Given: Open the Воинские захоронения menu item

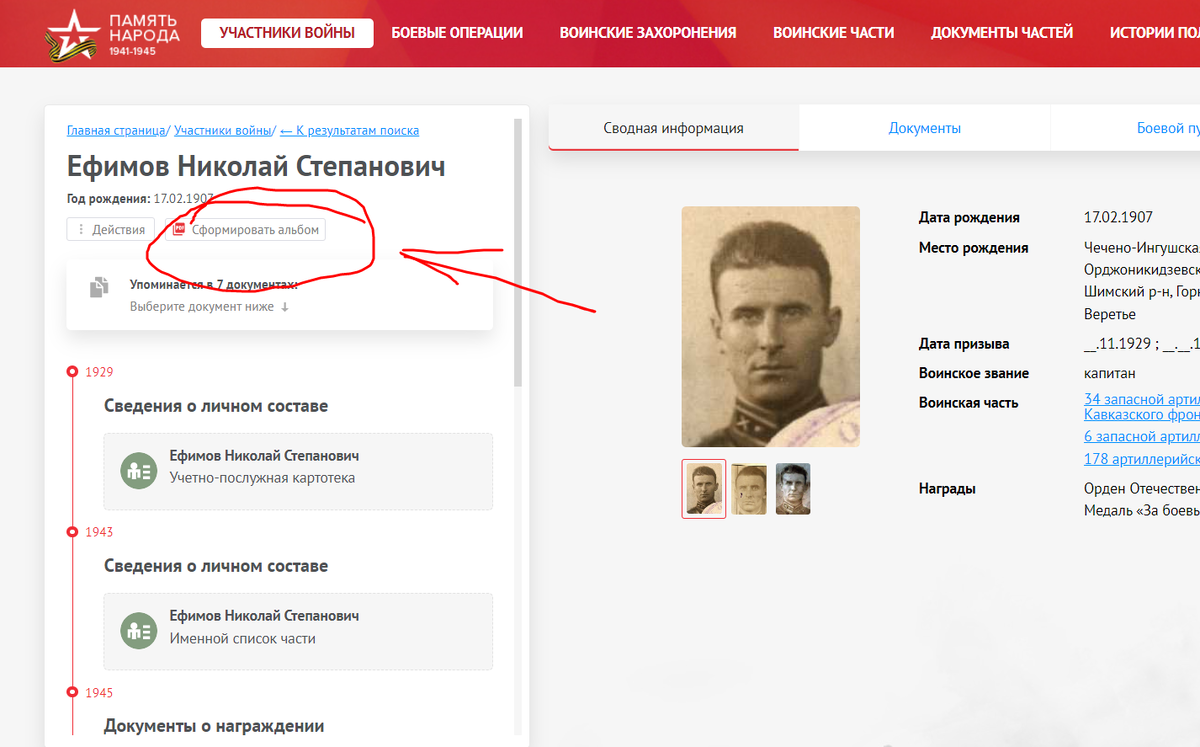Looking at the screenshot, I should (x=648, y=33).
